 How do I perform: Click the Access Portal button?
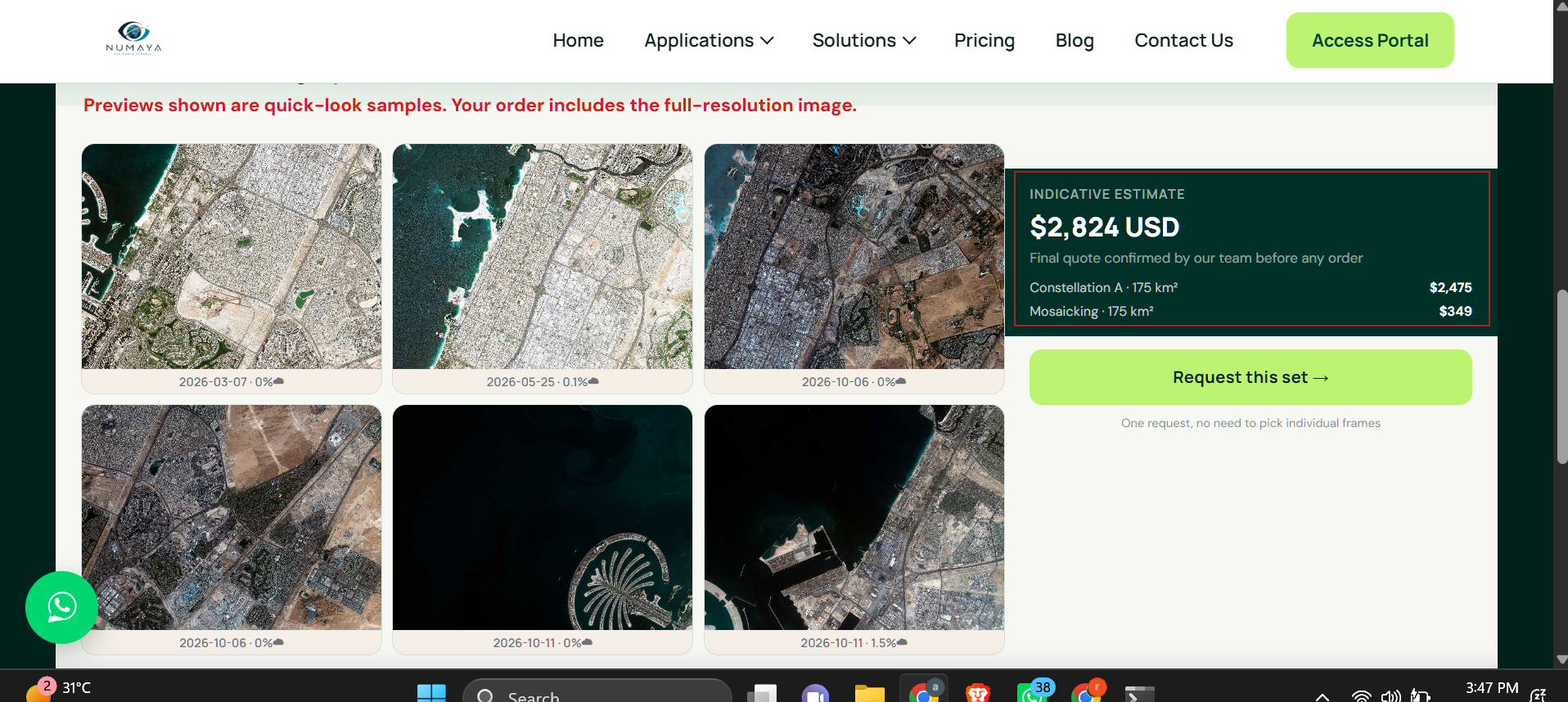click(x=1370, y=40)
